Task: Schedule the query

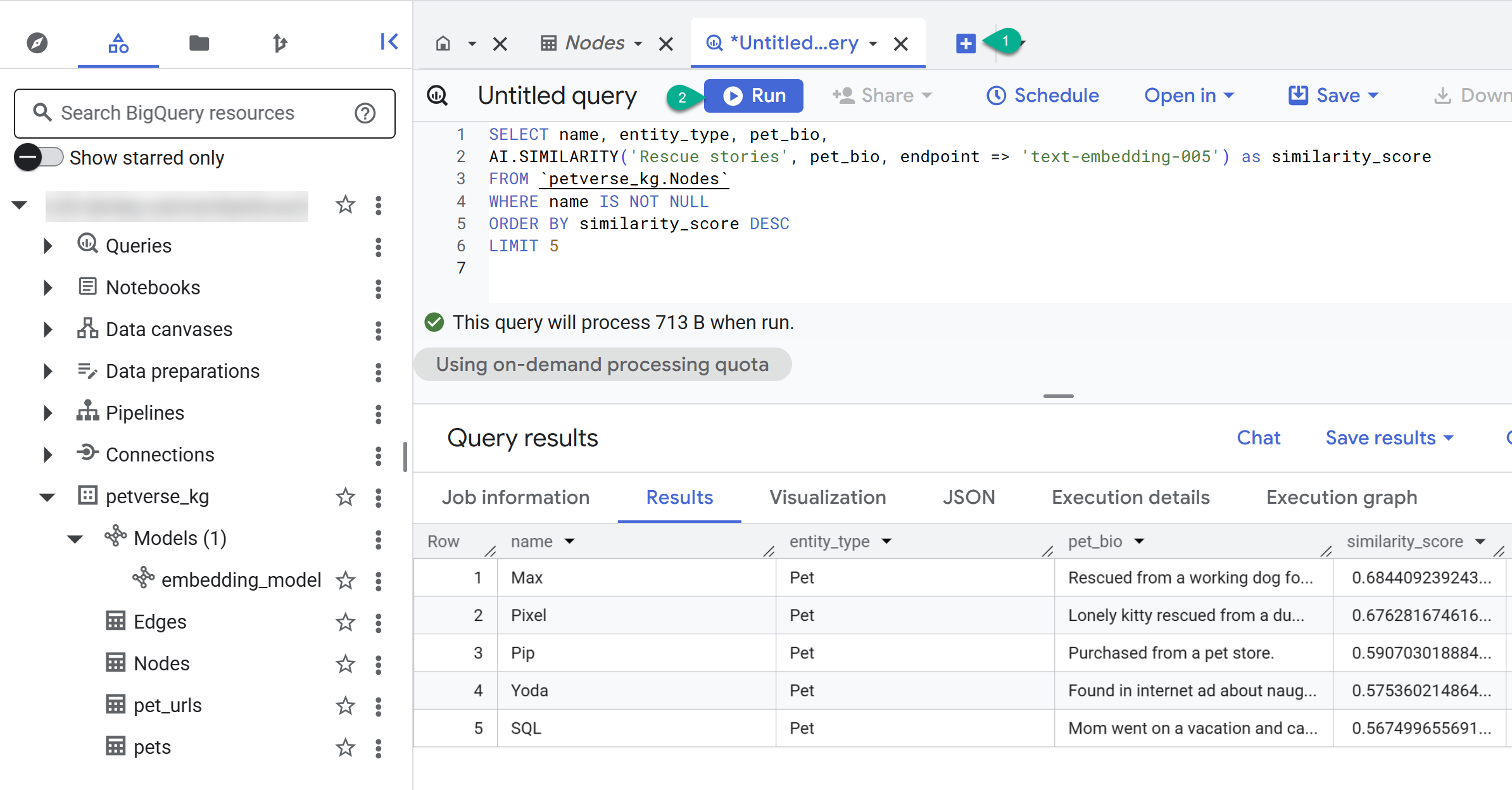Action: 1043,96
